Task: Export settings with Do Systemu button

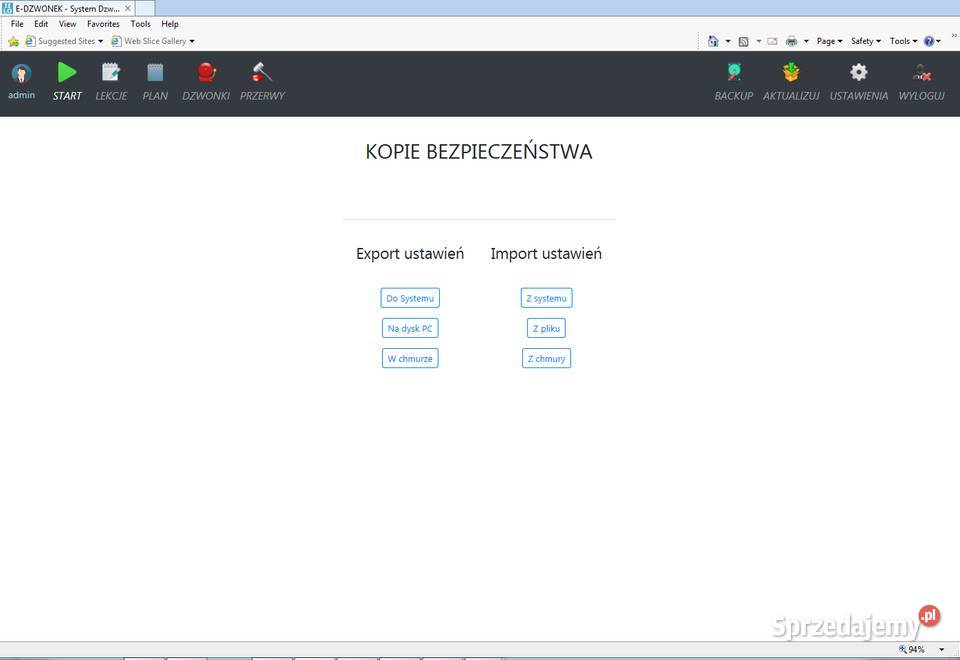Action: pos(410,298)
